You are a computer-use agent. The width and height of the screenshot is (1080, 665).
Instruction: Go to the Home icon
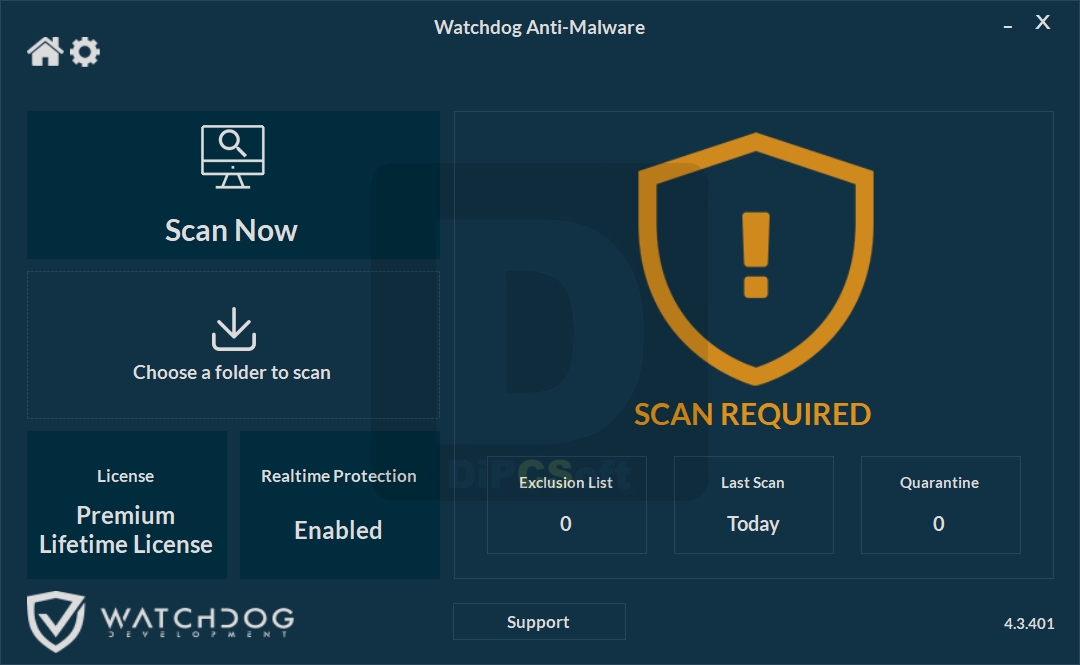pyautogui.click(x=45, y=52)
